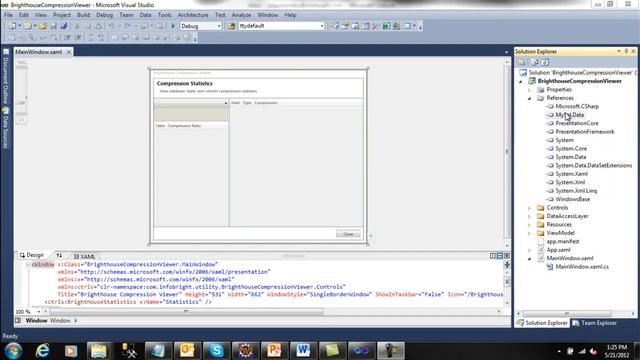Click the Open File toolbar icon

43,26
